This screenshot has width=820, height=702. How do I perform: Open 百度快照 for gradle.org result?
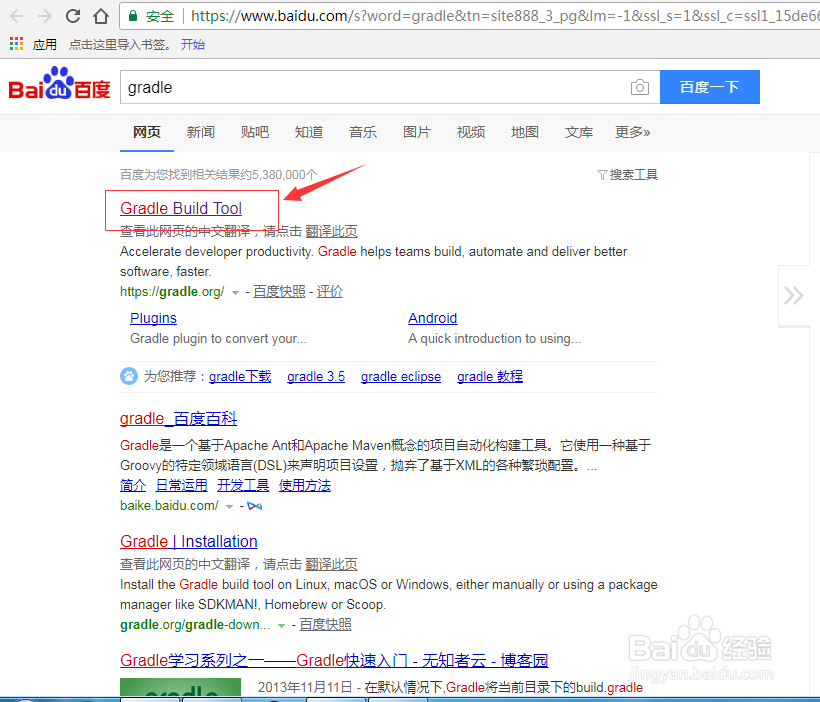click(279, 291)
